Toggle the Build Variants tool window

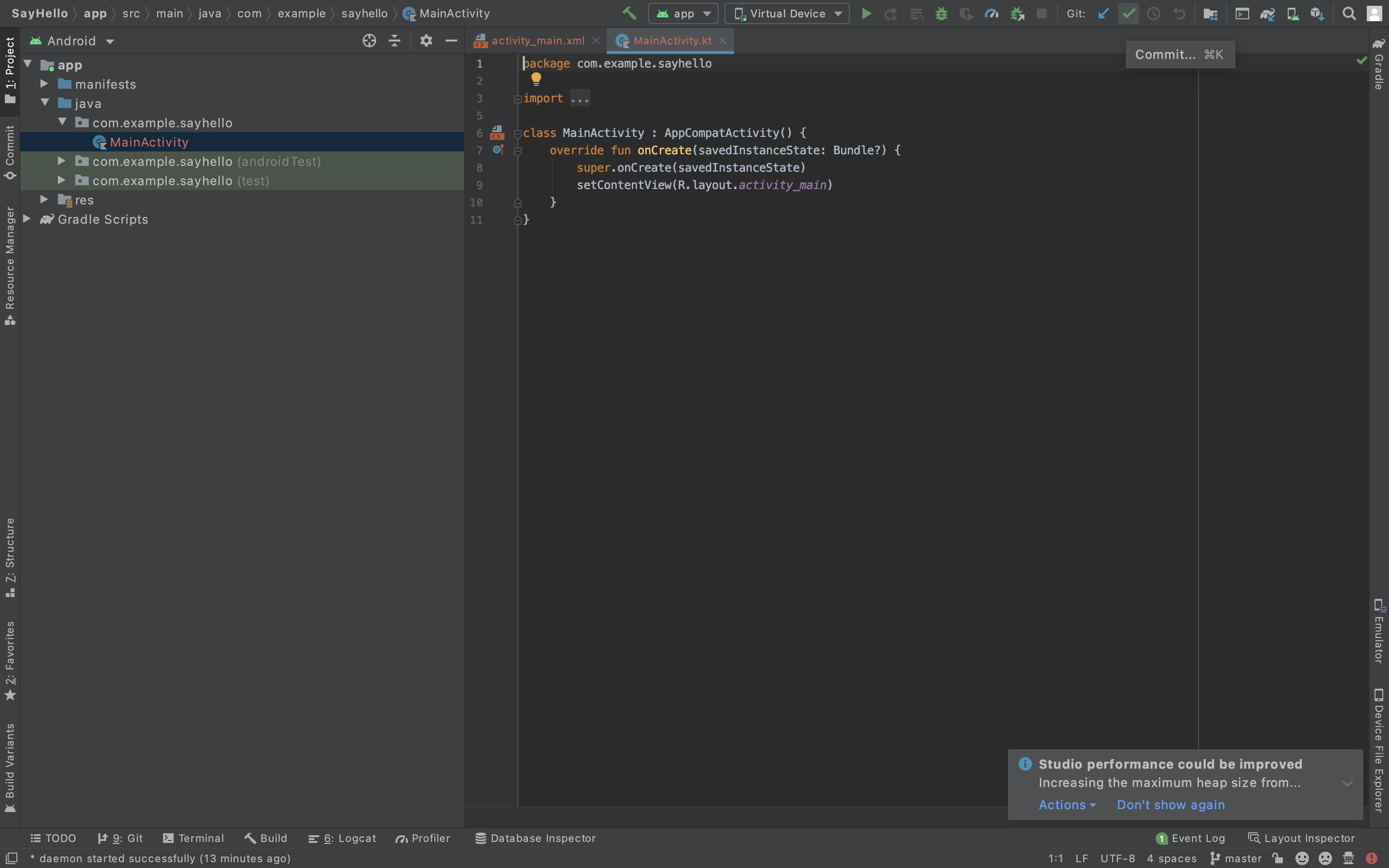[10, 768]
